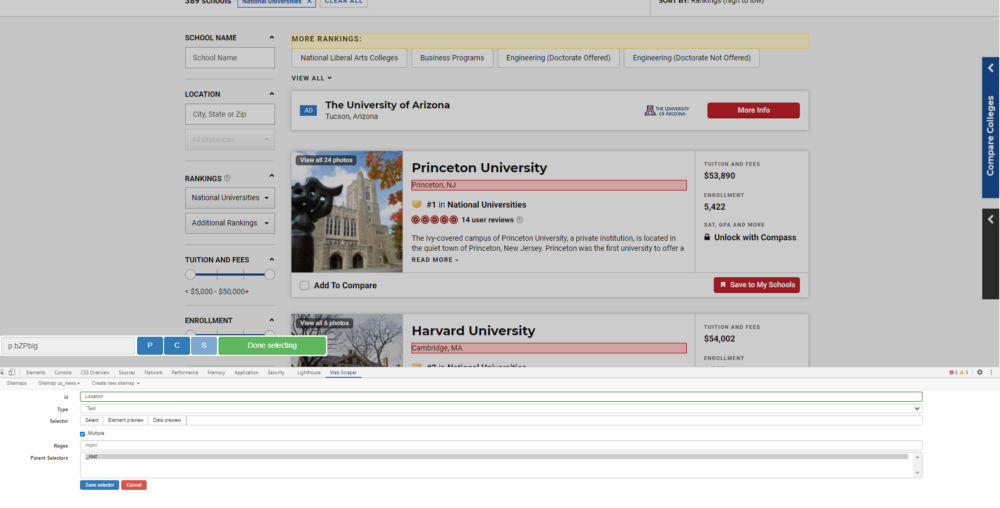Click Save selector button
This screenshot has width=1000, height=508.
click(x=99, y=485)
